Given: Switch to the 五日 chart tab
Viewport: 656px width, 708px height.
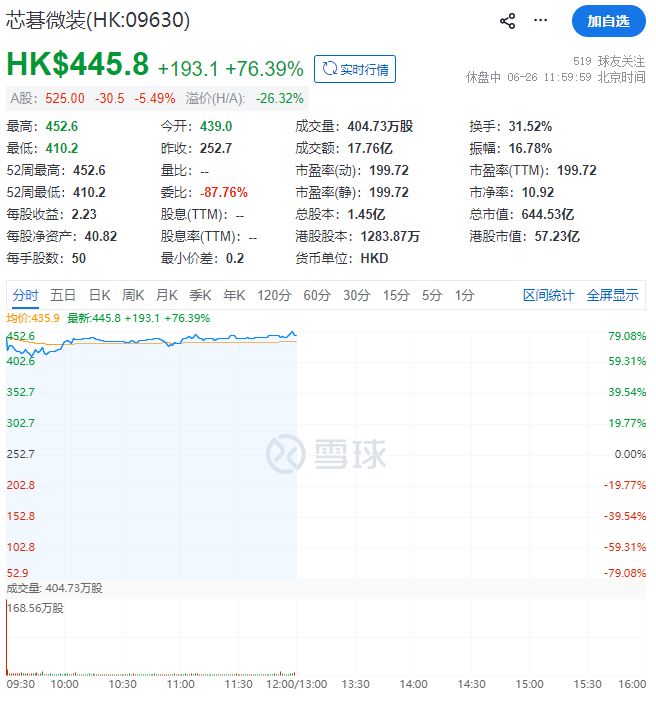Looking at the screenshot, I should (x=62, y=295).
